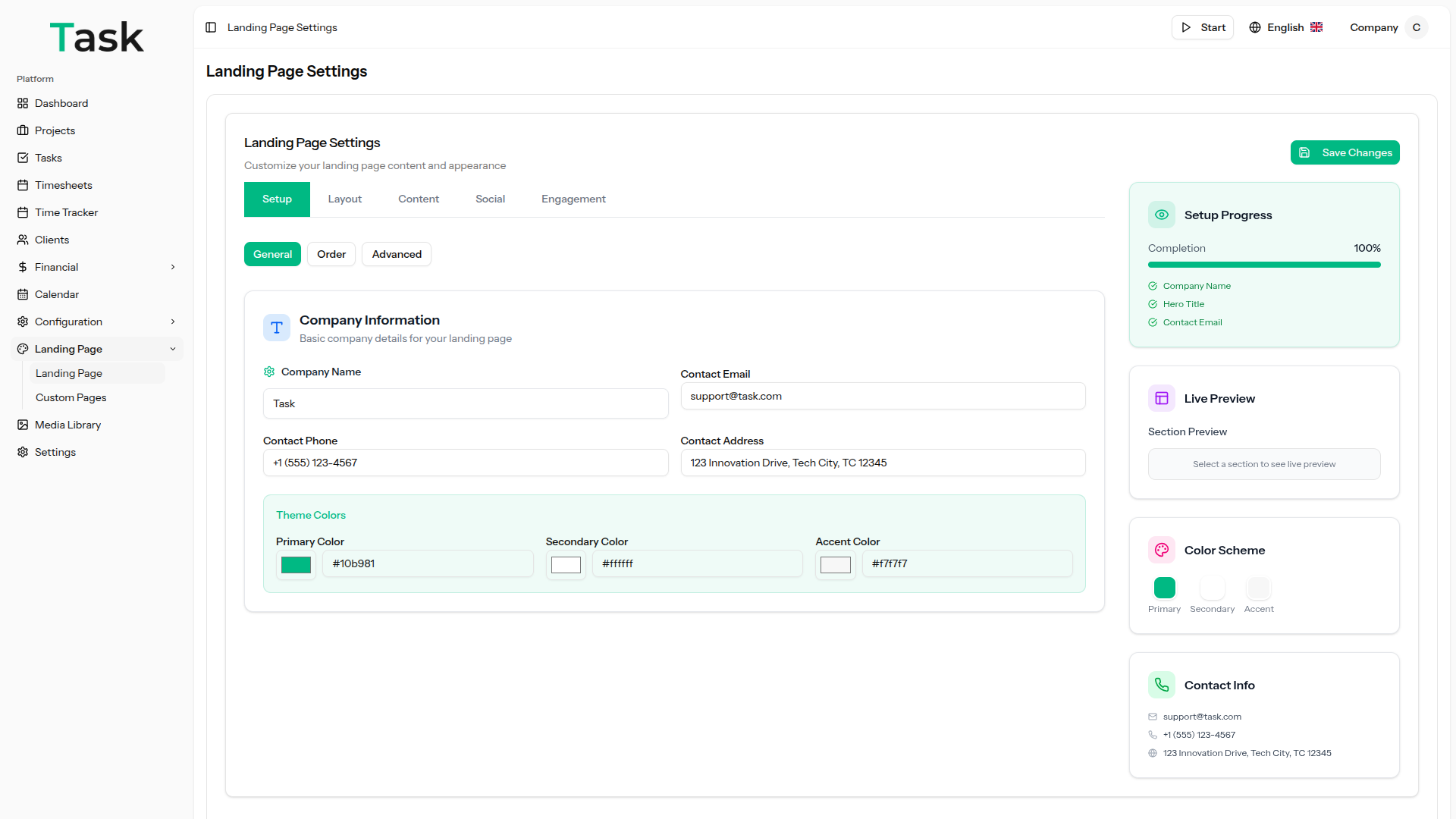Expand the Financial menu chevron
This screenshot has height=819, width=1456.
[x=173, y=267]
